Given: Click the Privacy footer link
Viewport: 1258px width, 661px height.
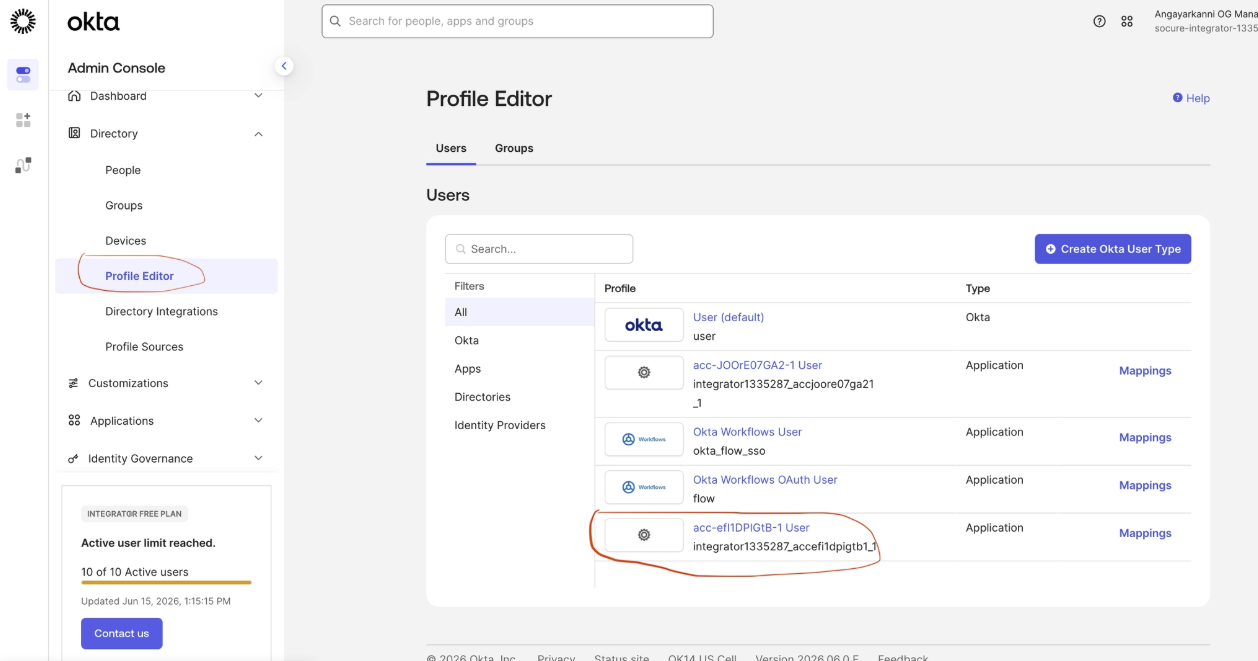Looking at the screenshot, I should click(556, 656).
